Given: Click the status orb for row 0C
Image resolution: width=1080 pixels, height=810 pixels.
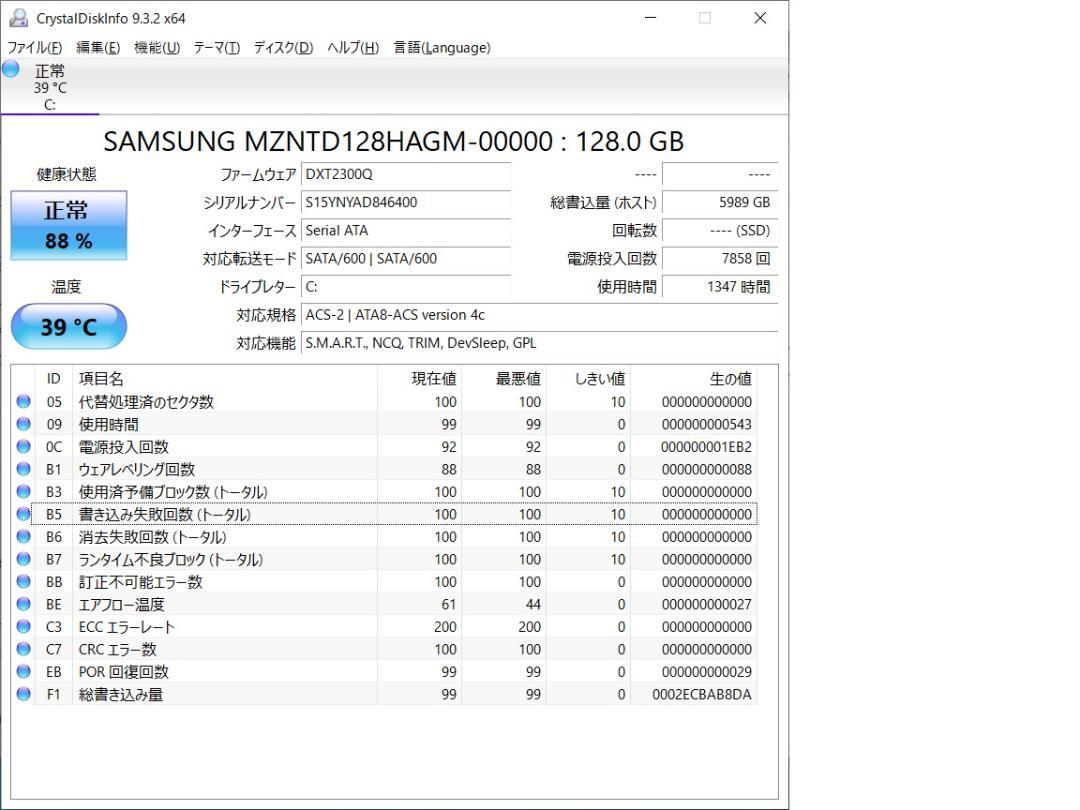Looking at the screenshot, I should coord(23,446).
